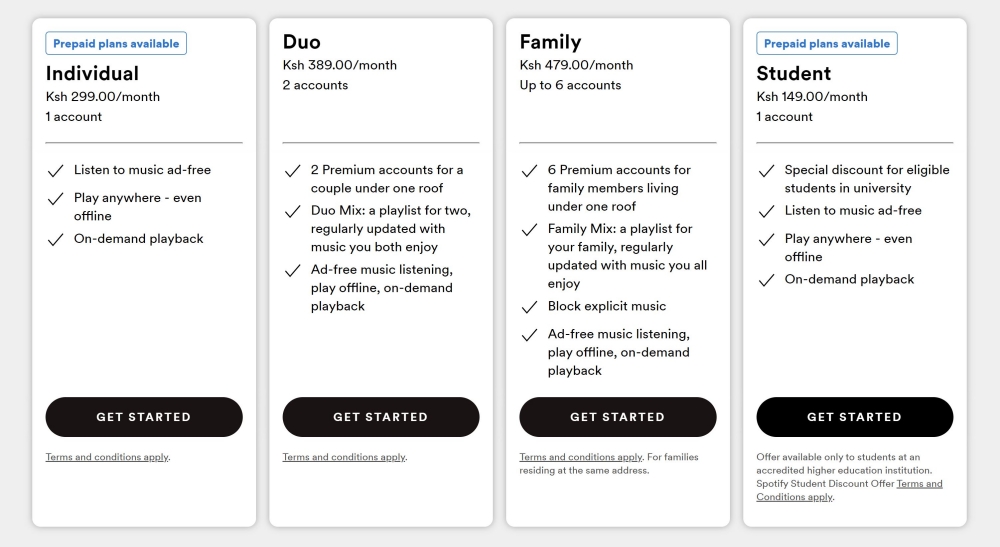The height and width of the screenshot is (547, 1000).
Task: Click checkmark next to Family Mix feature
Action: click(x=530, y=230)
